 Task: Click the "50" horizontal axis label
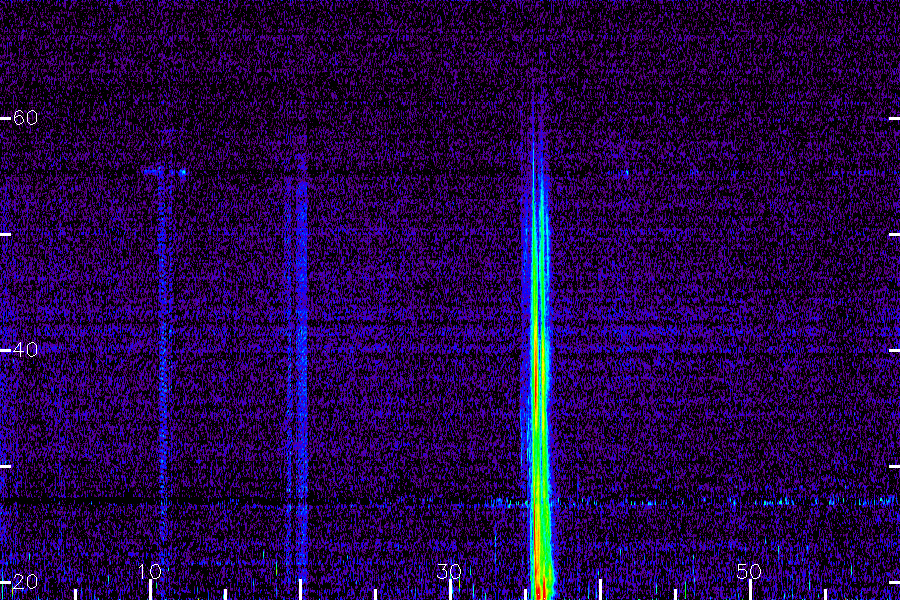[749, 571]
